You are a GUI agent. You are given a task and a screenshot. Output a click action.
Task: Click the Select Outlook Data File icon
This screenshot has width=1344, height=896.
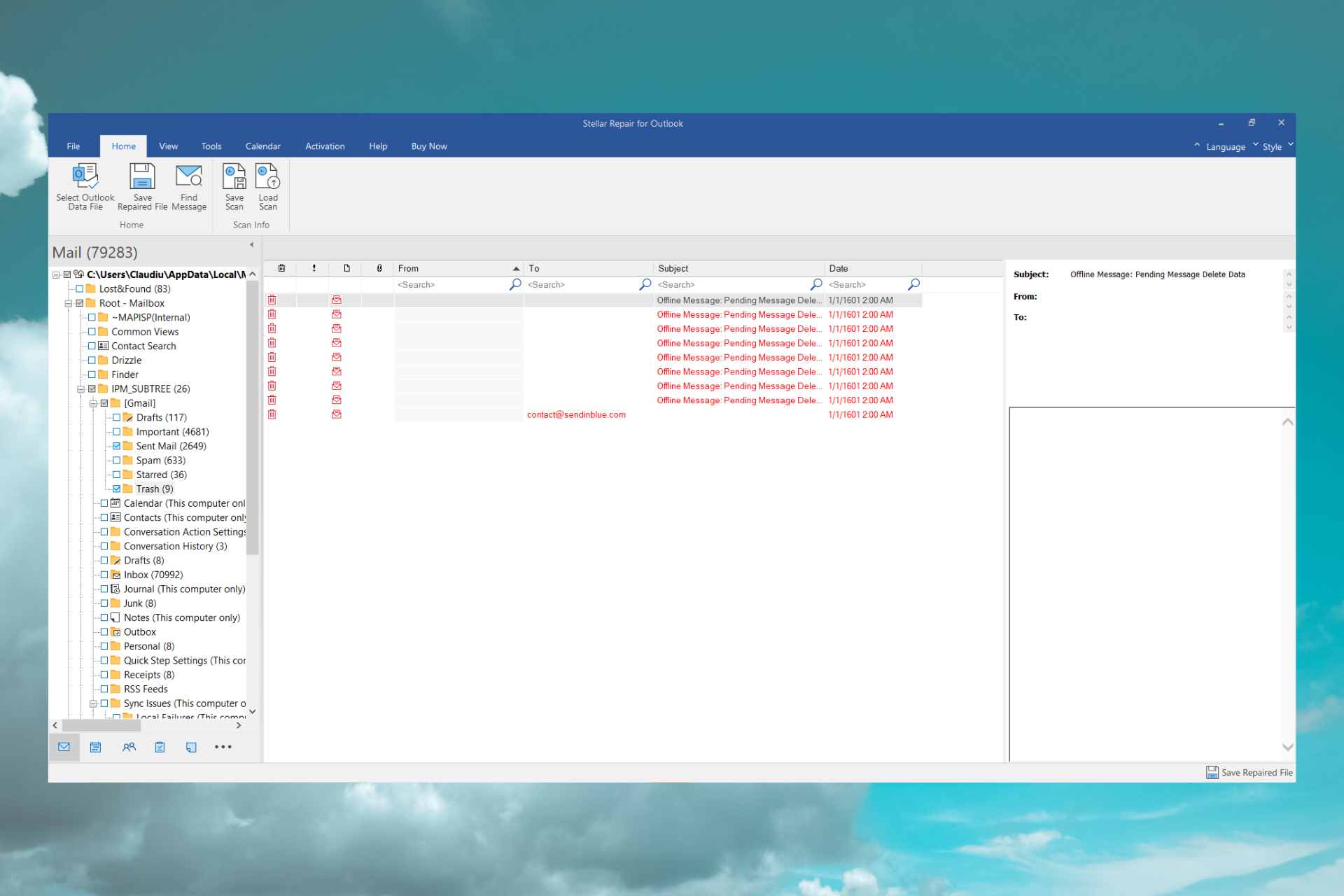[85, 176]
